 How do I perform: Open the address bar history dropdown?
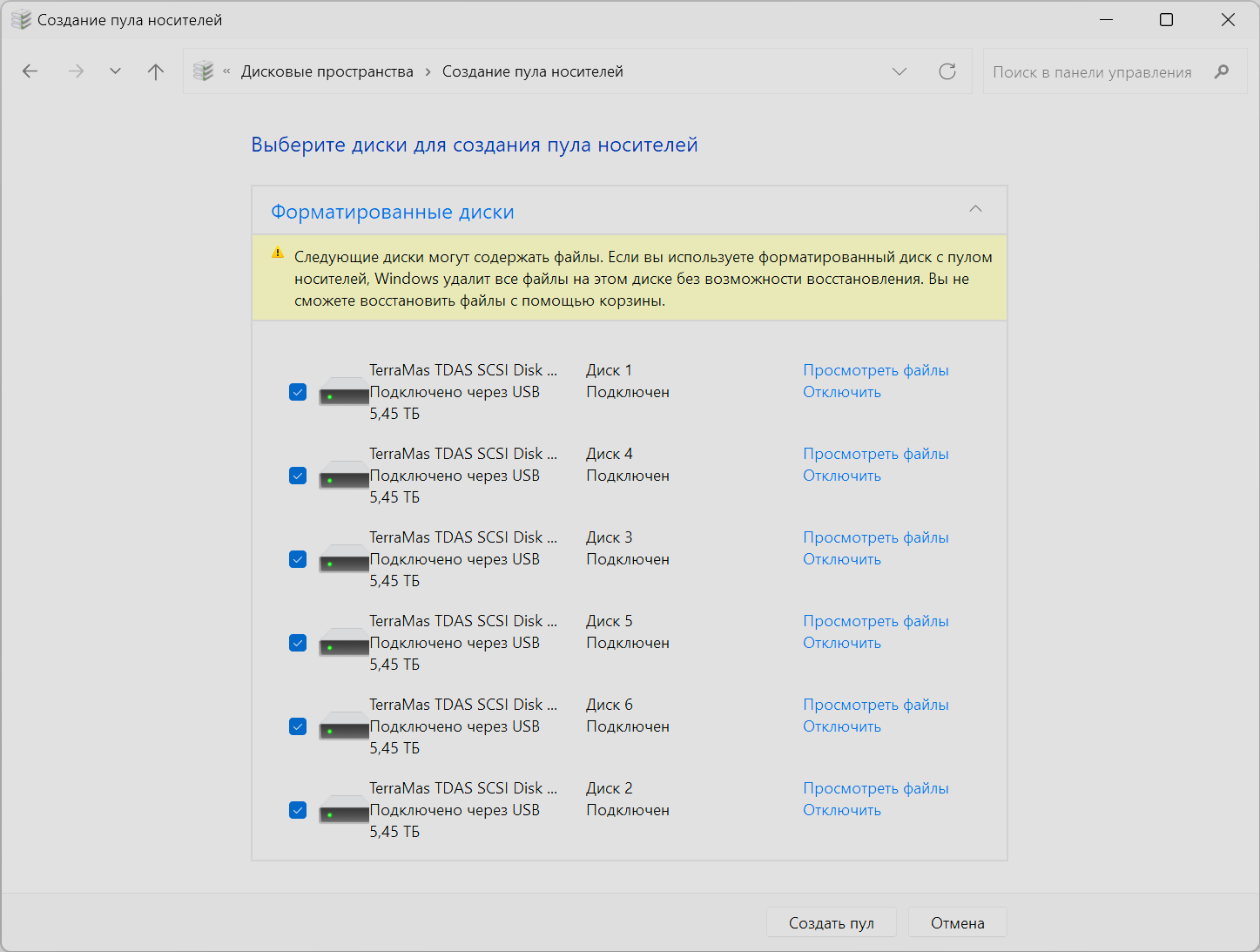[900, 71]
